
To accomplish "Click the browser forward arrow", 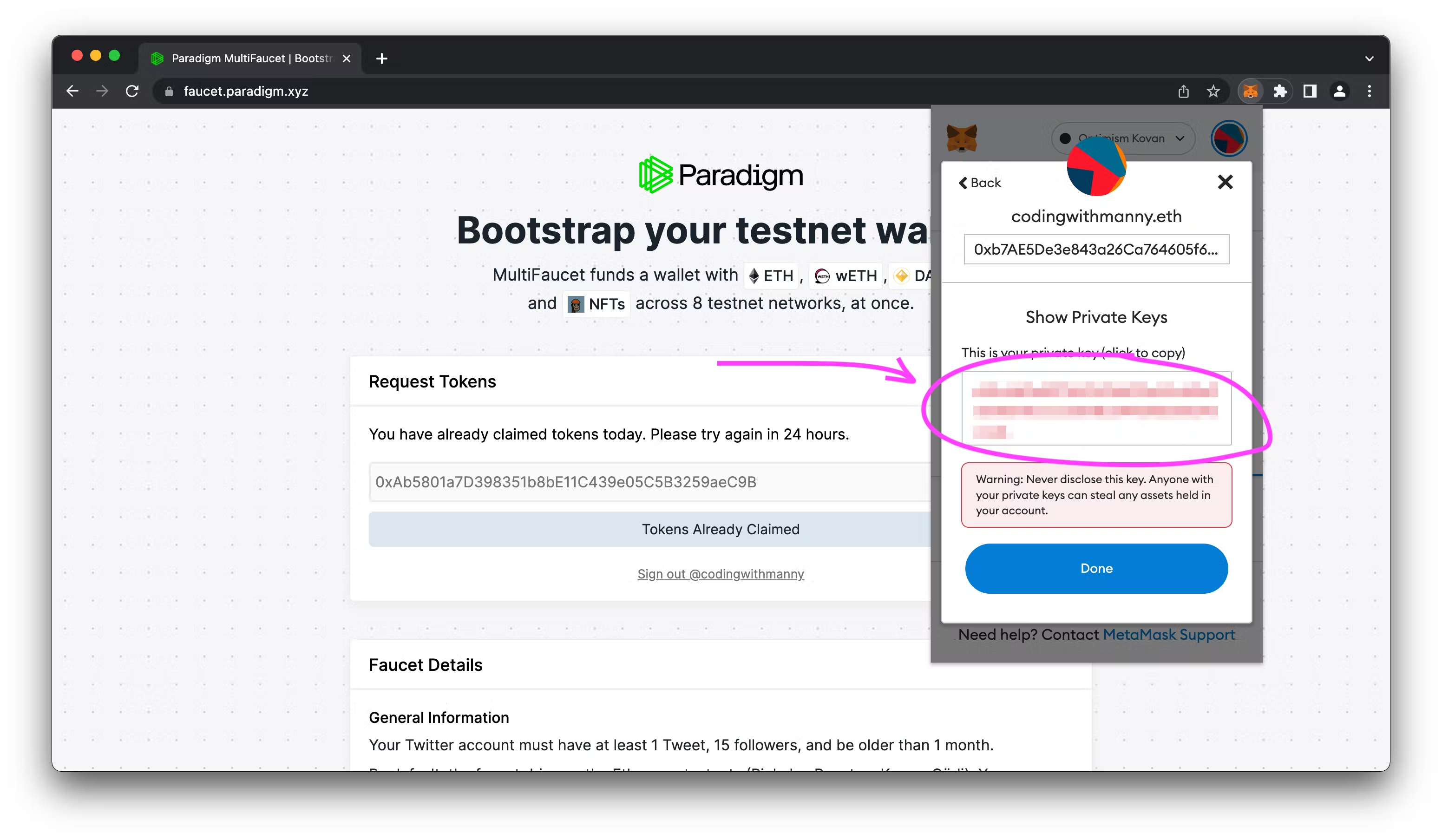I will click(102, 91).
